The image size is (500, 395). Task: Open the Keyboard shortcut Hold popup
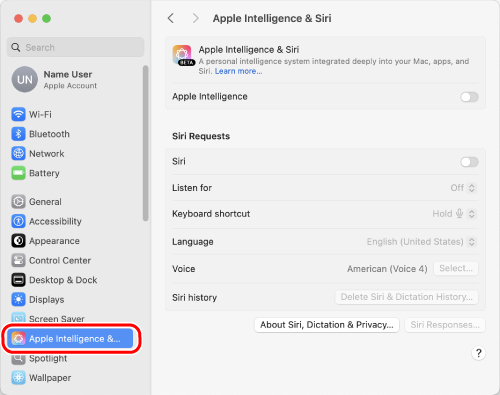click(454, 214)
